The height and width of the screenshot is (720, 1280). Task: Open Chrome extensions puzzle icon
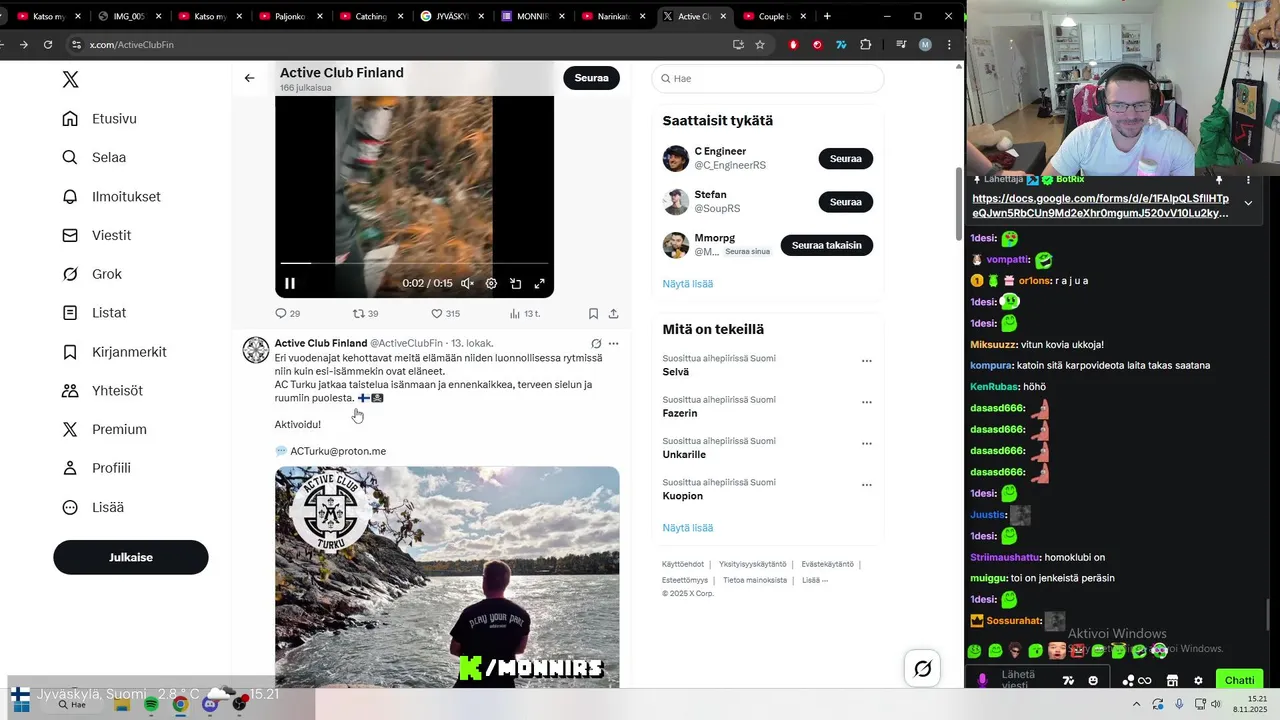[865, 44]
